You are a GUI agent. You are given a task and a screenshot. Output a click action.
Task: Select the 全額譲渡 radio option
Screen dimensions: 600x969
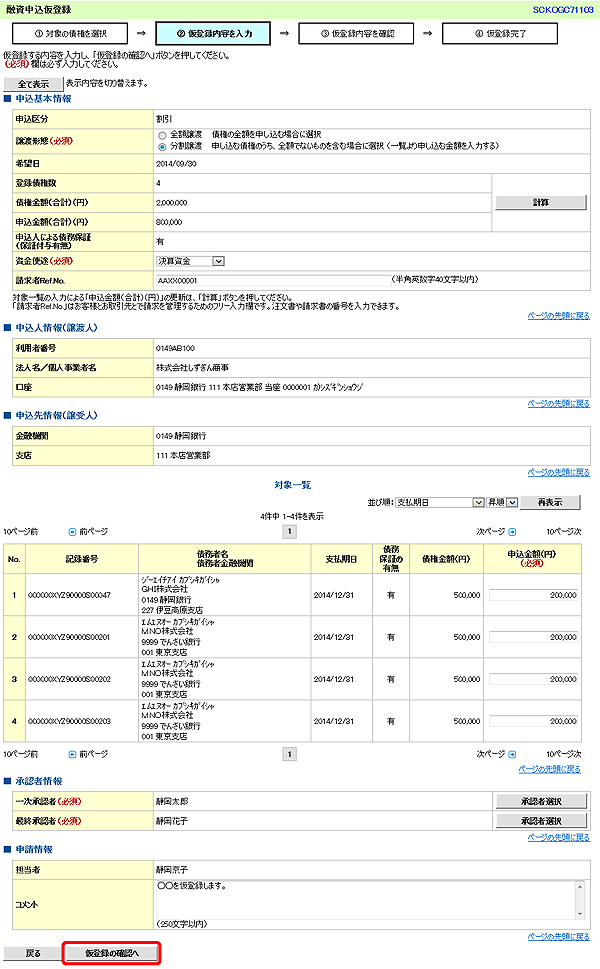coord(162,134)
